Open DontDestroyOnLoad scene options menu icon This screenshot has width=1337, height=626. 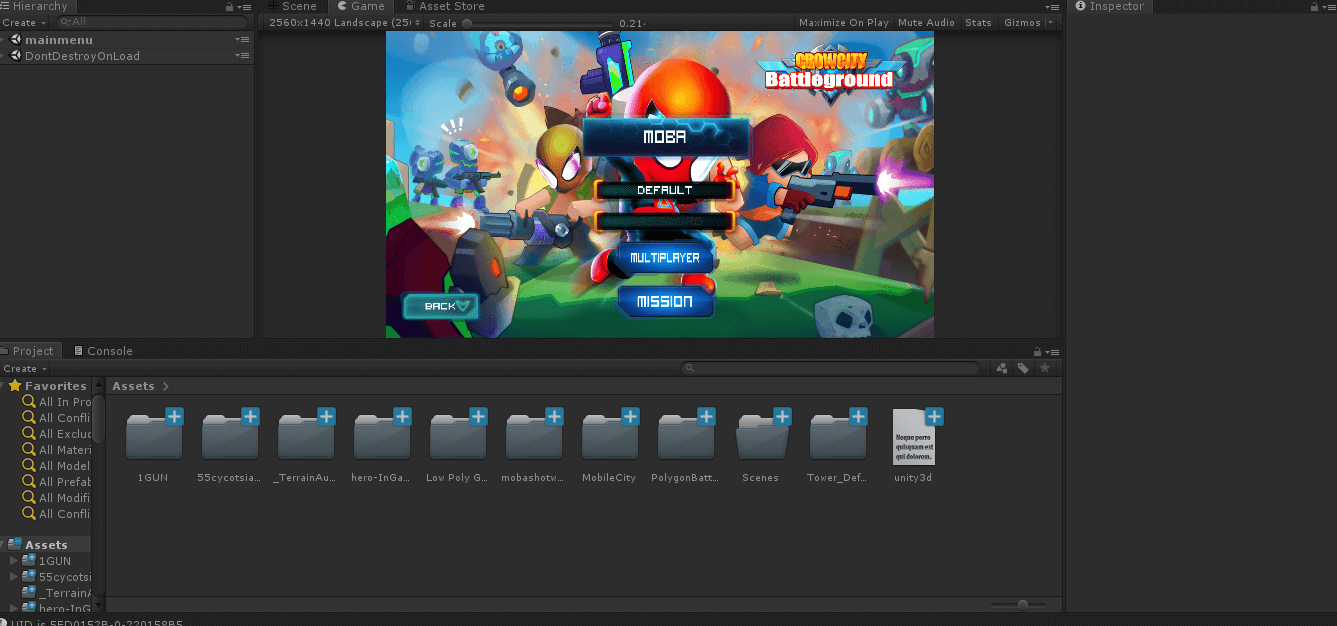[x=243, y=56]
